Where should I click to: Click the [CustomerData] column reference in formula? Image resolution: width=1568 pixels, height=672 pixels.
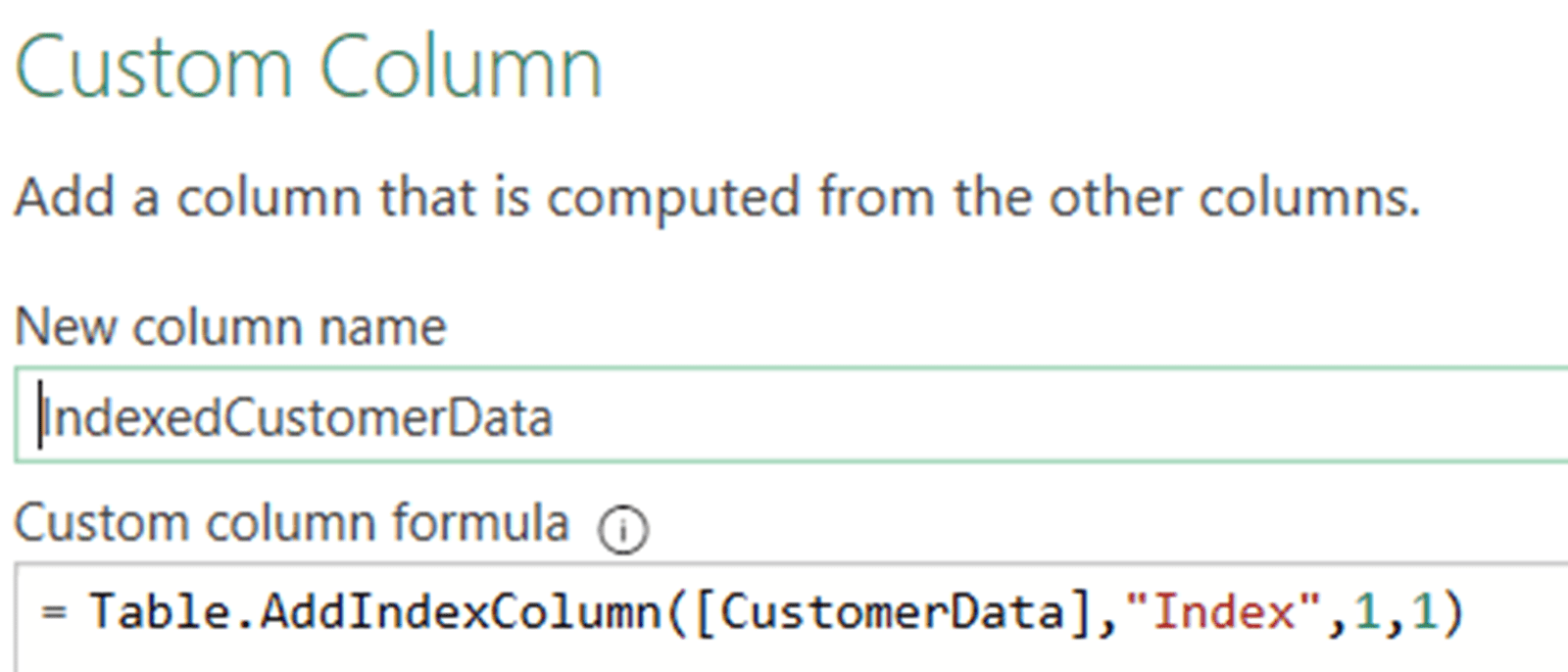(892, 613)
